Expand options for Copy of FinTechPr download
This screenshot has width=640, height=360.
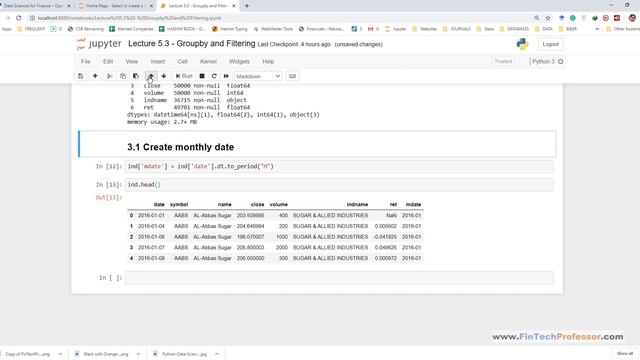point(60,354)
